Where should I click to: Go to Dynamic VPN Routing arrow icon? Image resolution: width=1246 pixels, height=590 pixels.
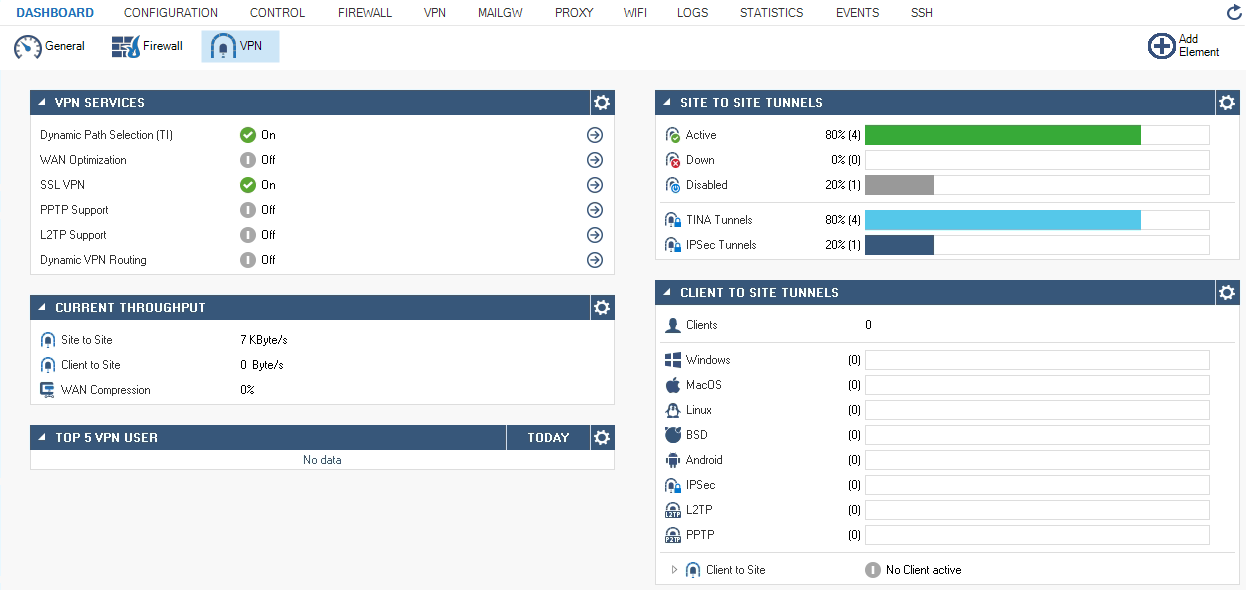pos(595,260)
